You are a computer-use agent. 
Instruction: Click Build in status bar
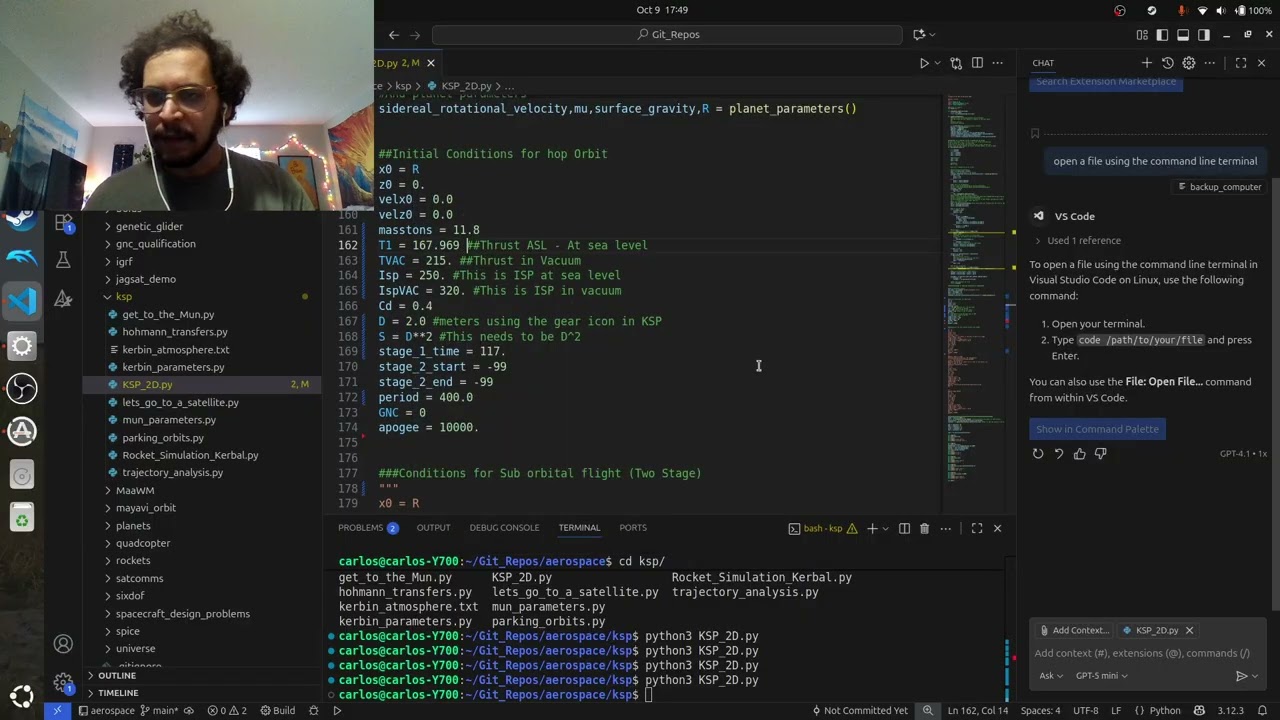(x=277, y=710)
